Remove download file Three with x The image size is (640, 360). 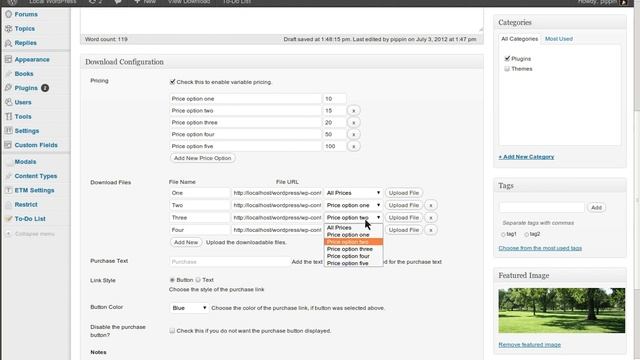coord(431,218)
